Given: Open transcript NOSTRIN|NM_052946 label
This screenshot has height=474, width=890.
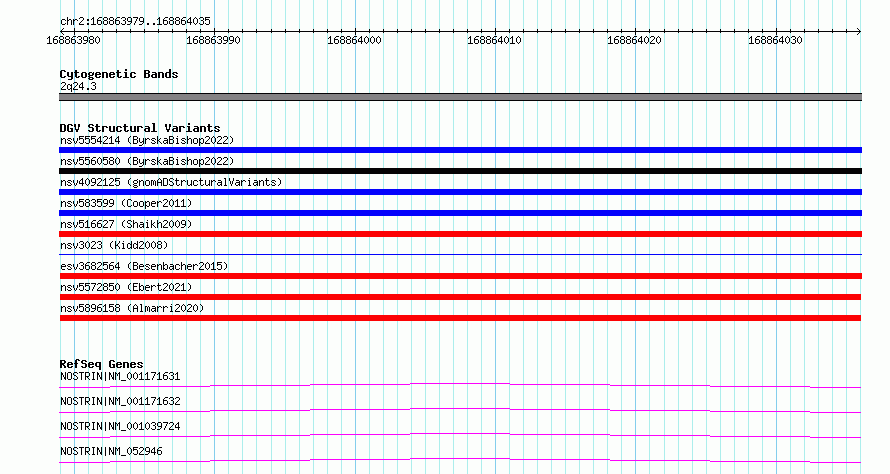Looking at the screenshot, I should [111, 451].
